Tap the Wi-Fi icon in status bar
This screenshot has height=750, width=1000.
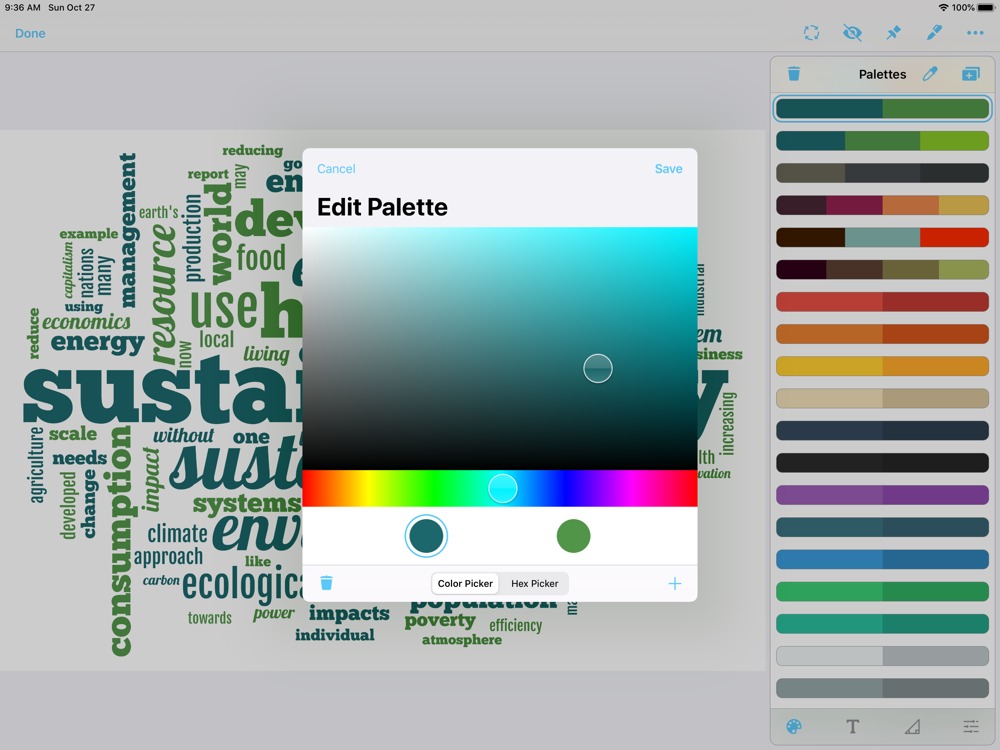(x=943, y=8)
